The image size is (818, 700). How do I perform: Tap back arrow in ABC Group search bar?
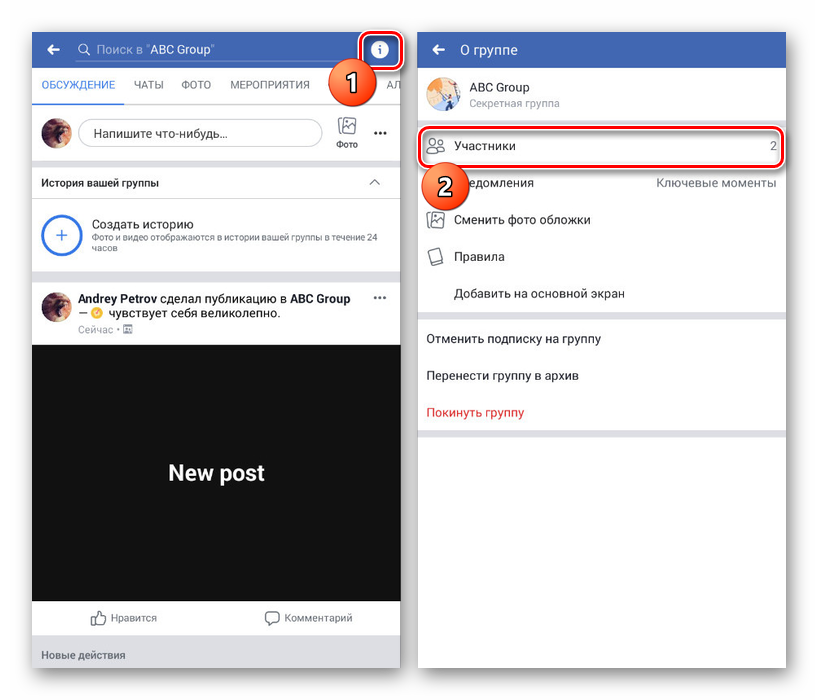[53, 50]
